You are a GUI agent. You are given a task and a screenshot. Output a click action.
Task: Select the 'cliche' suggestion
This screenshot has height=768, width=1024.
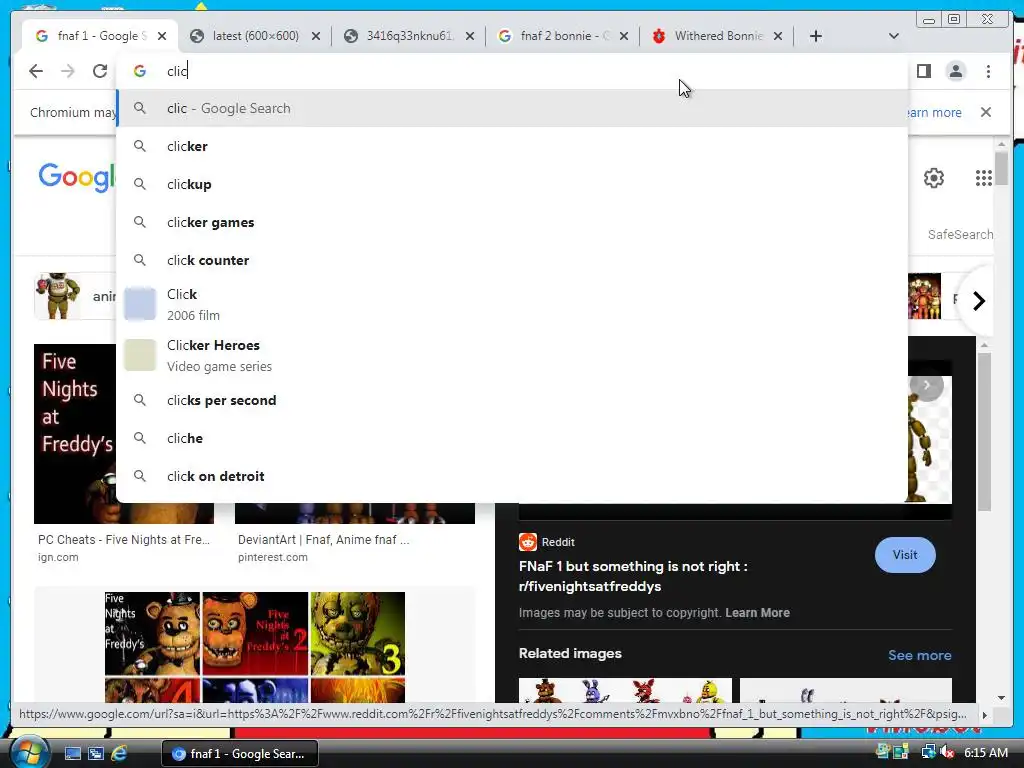pos(512,438)
